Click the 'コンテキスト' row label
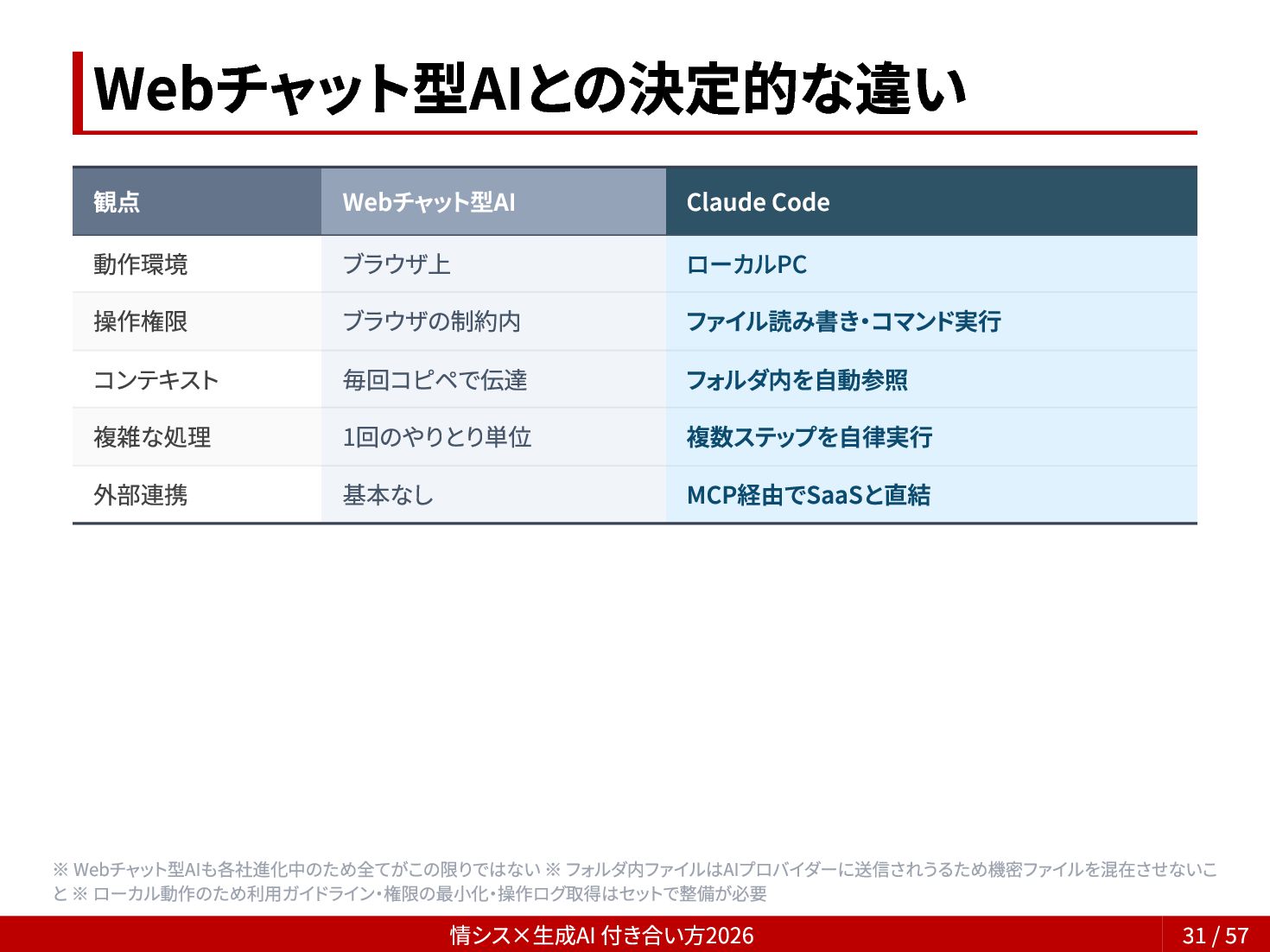This screenshot has width=1270, height=952. click(x=197, y=379)
